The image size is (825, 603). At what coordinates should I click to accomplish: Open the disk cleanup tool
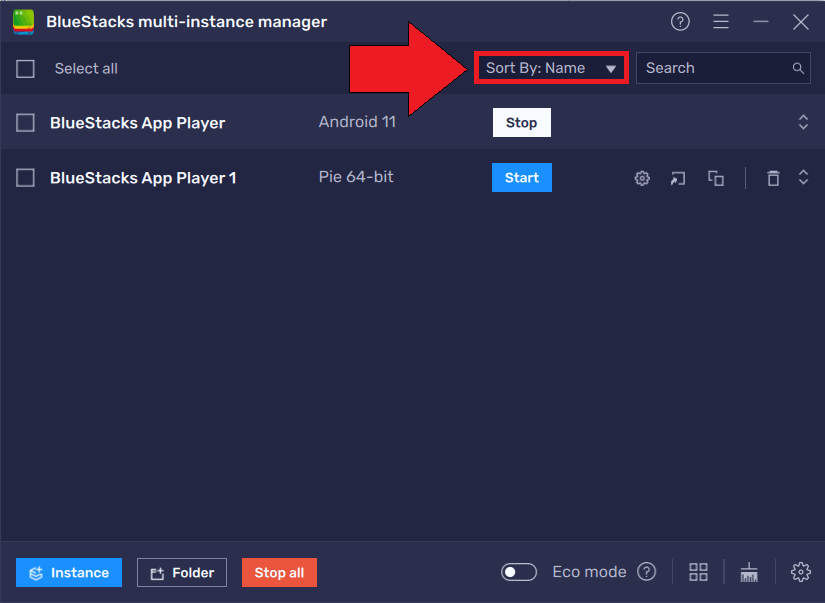pos(749,572)
